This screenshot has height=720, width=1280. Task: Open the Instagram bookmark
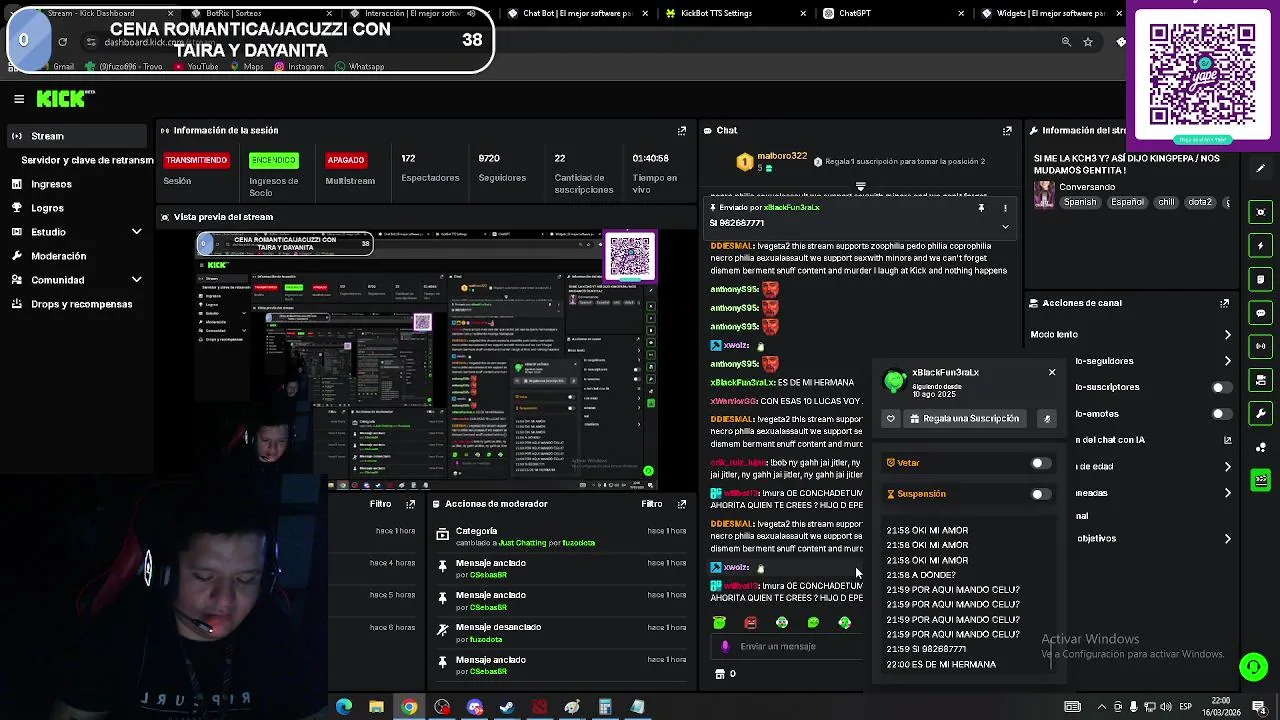click(299, 66)
